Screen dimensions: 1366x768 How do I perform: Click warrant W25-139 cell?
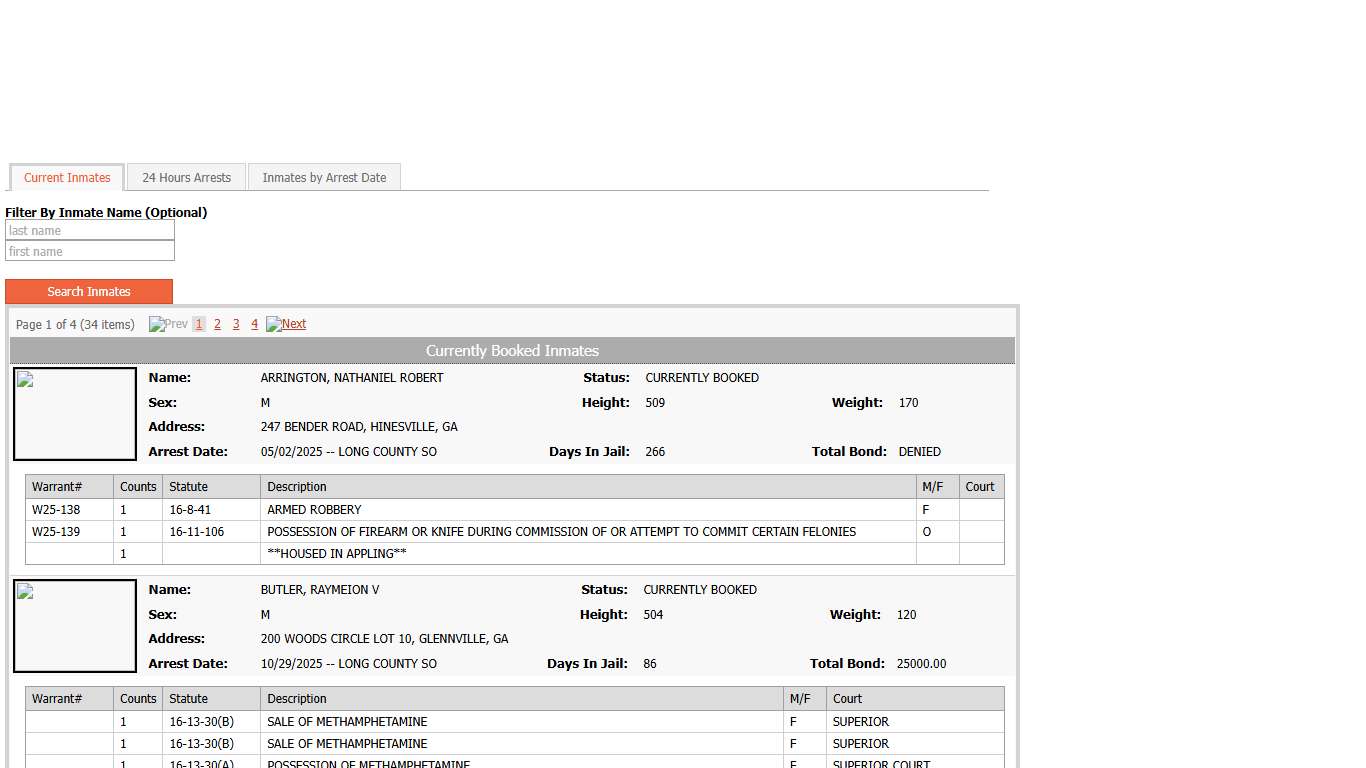(x=56, y=532)
